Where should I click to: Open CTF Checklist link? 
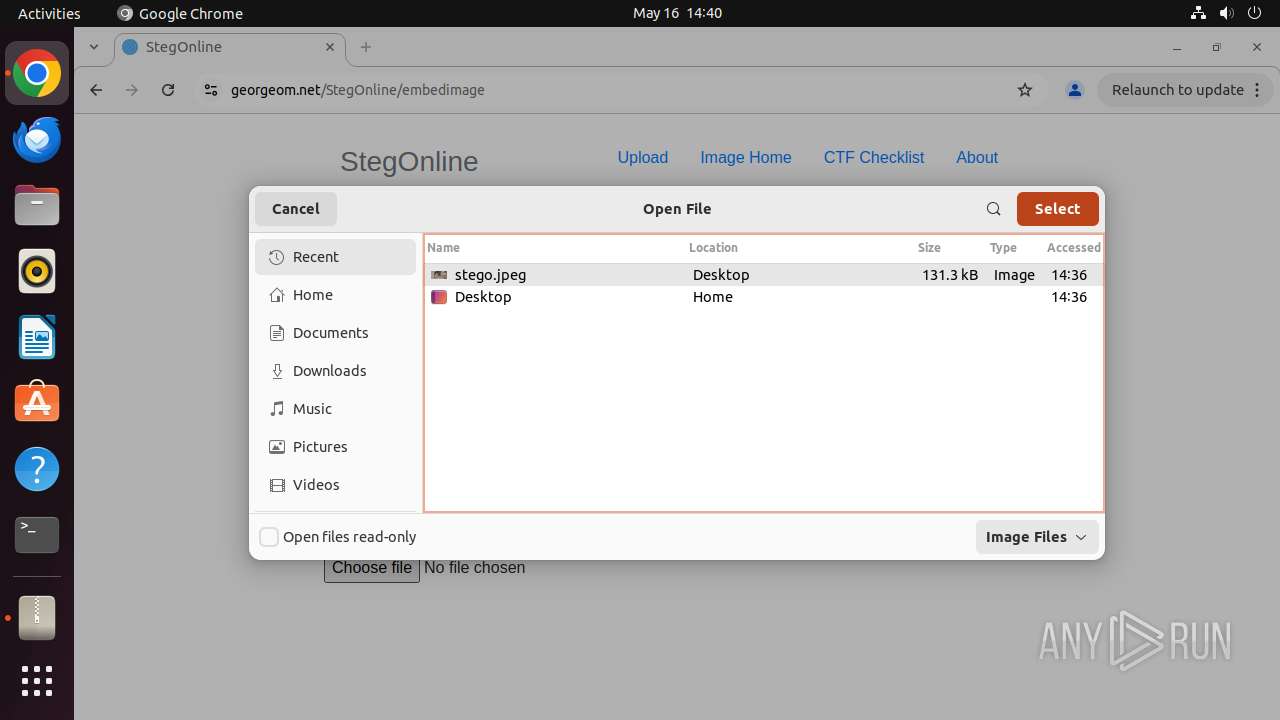tap(874, 158)
